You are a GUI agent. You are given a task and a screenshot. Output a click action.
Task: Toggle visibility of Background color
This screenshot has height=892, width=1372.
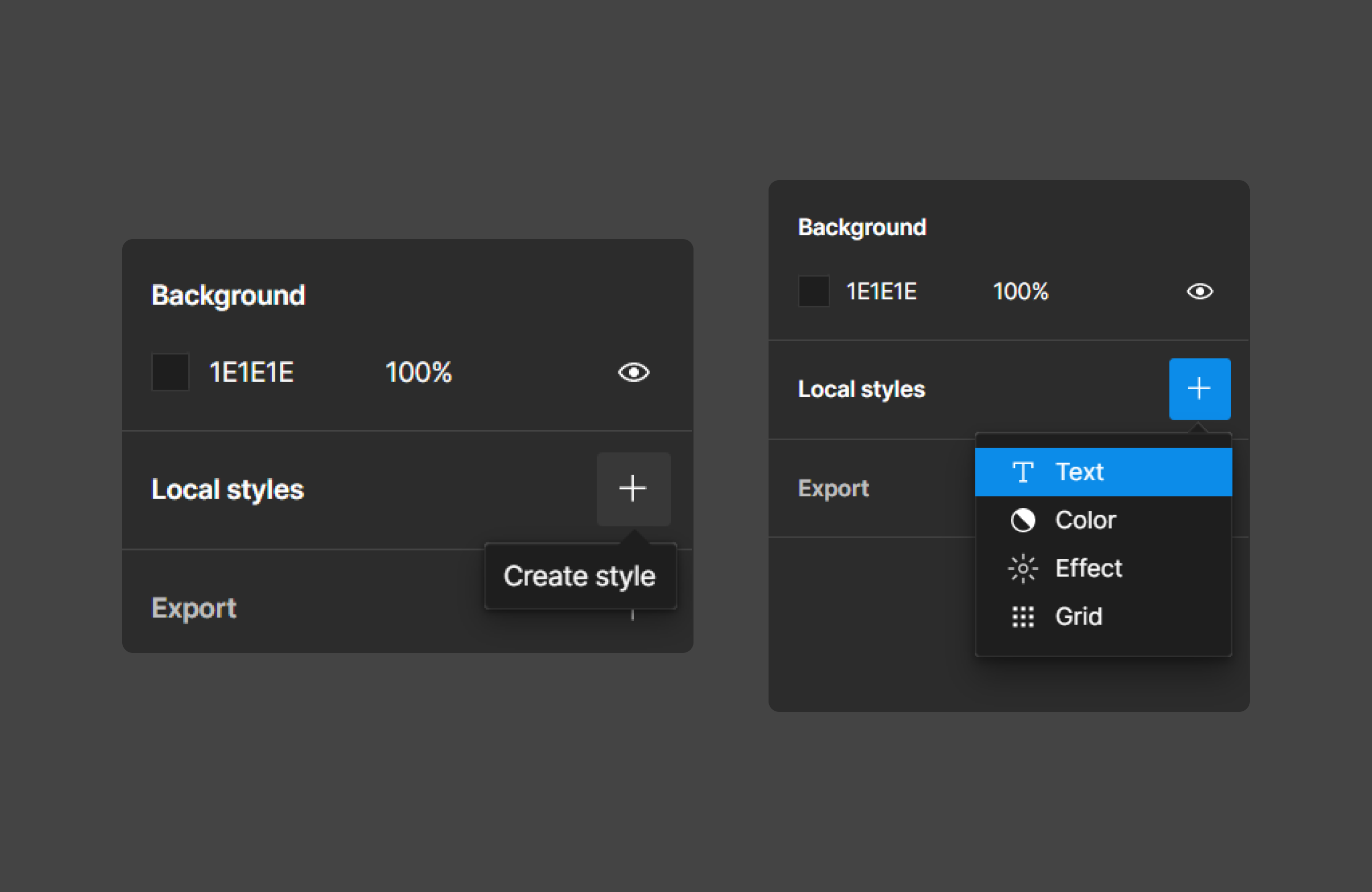click(x=634, y=372)
